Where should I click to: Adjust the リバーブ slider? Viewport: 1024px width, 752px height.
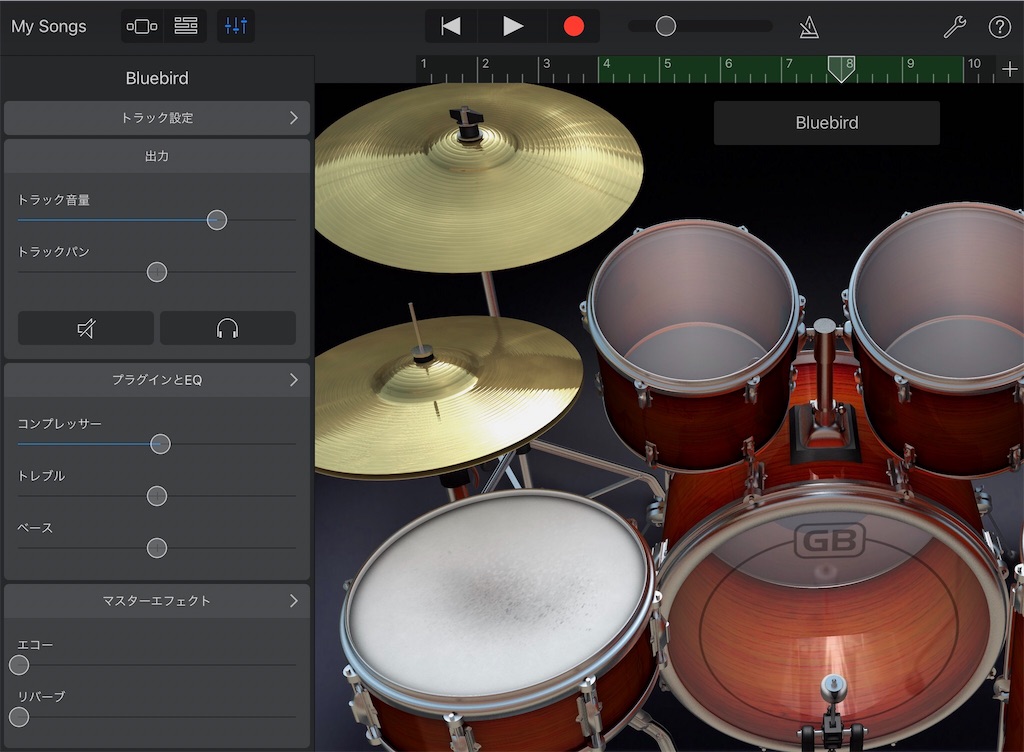(19, 717)
